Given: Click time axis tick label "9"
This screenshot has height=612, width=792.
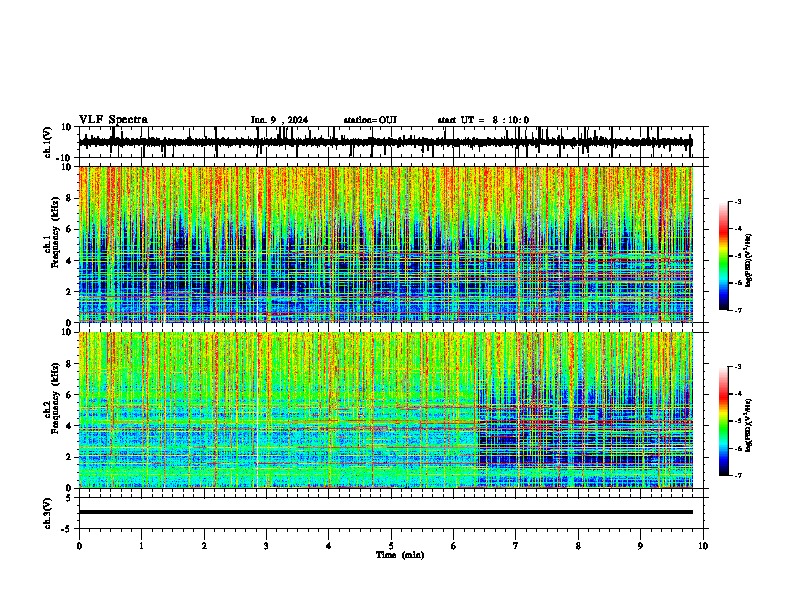Looking at the screenshot, I should [x=640, y=546].
